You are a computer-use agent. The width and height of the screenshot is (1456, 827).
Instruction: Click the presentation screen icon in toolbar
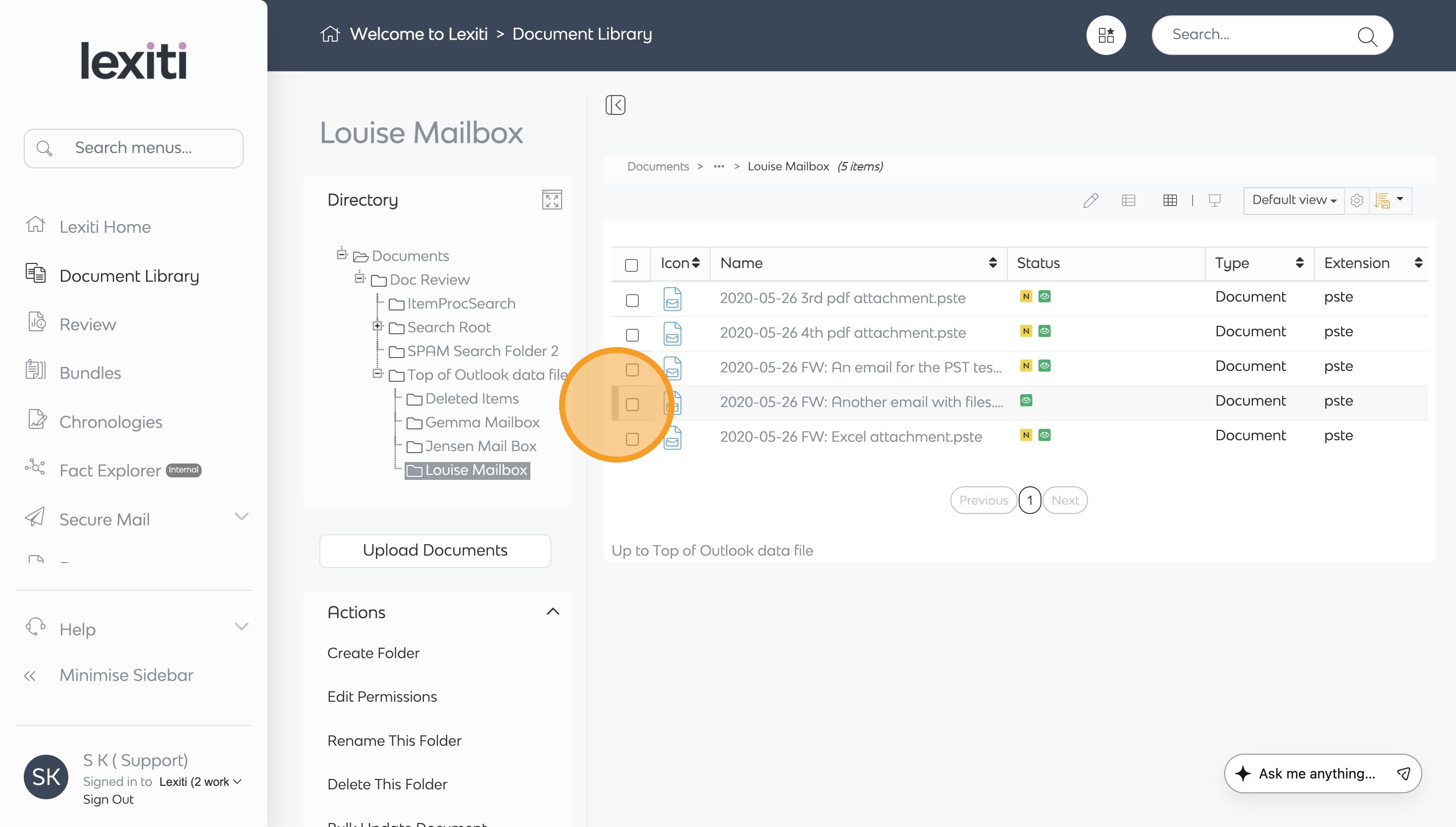click(1215, 201)
